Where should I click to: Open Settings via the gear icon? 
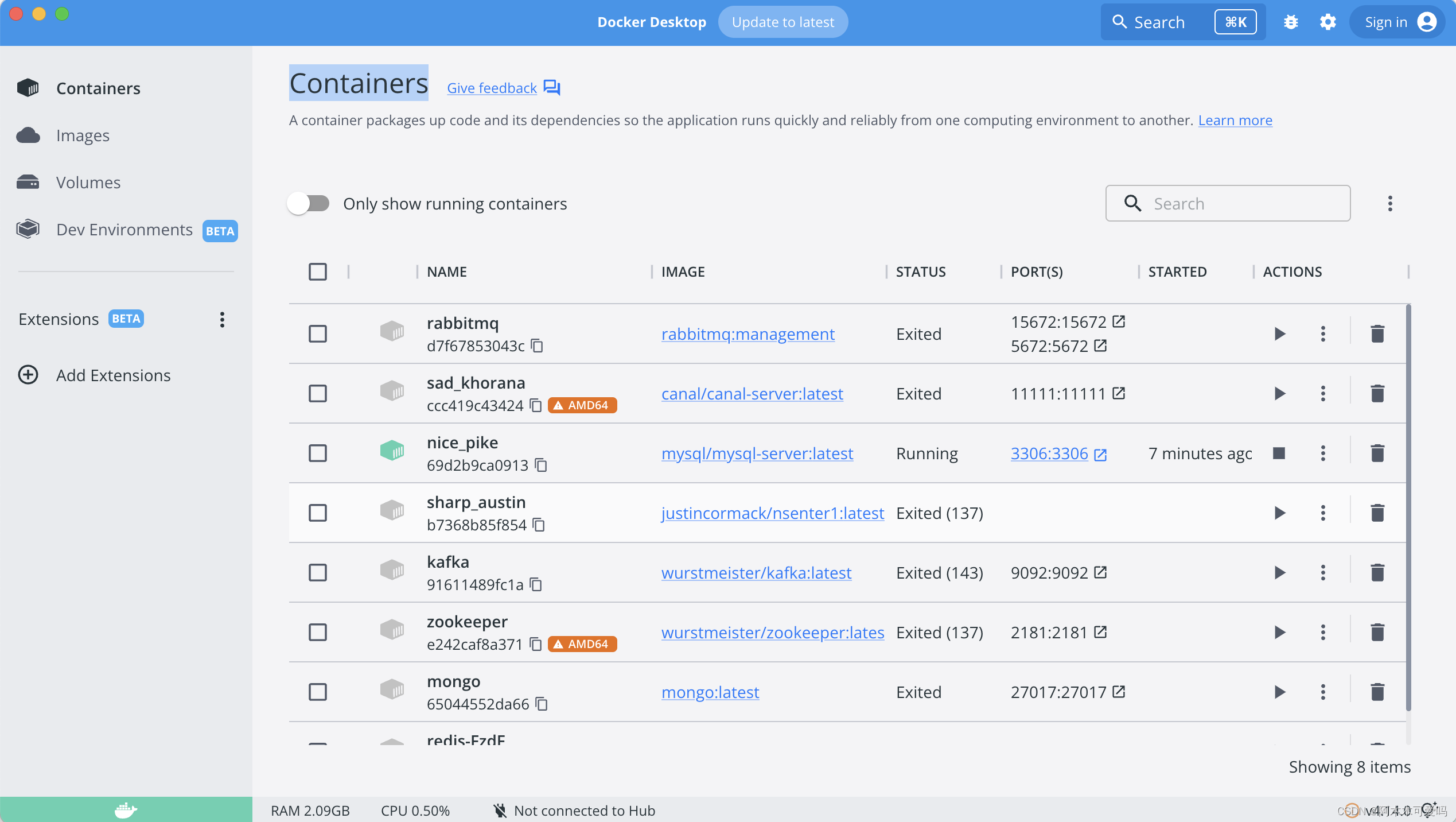(x=1327, y=22)
